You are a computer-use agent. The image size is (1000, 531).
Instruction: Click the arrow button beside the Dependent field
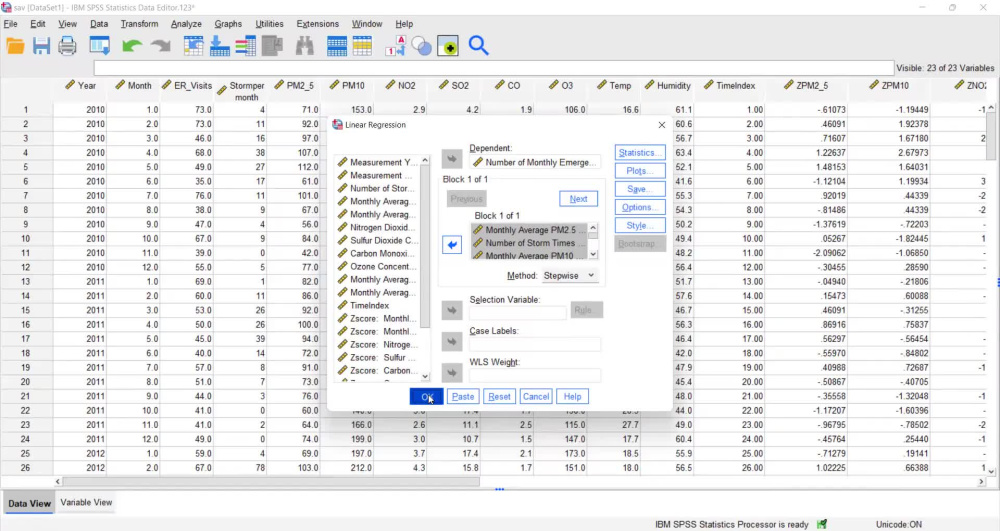click(x=452, y=159)
